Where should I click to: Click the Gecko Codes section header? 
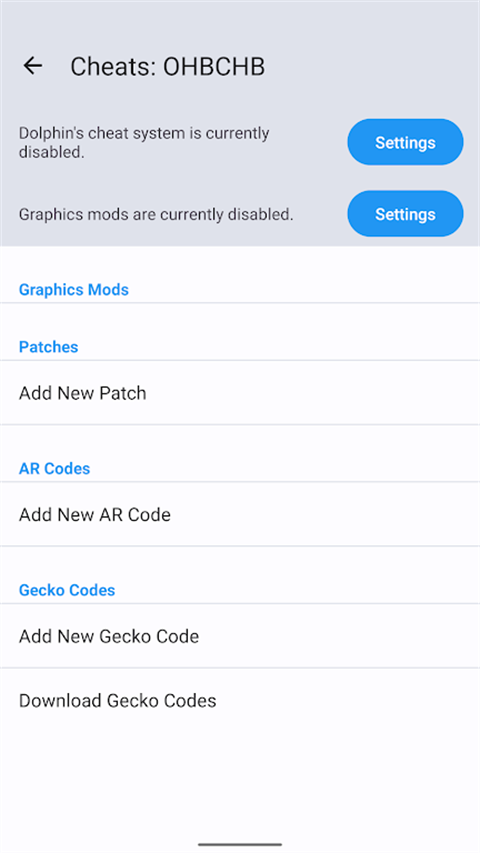(x=67, y=590)
